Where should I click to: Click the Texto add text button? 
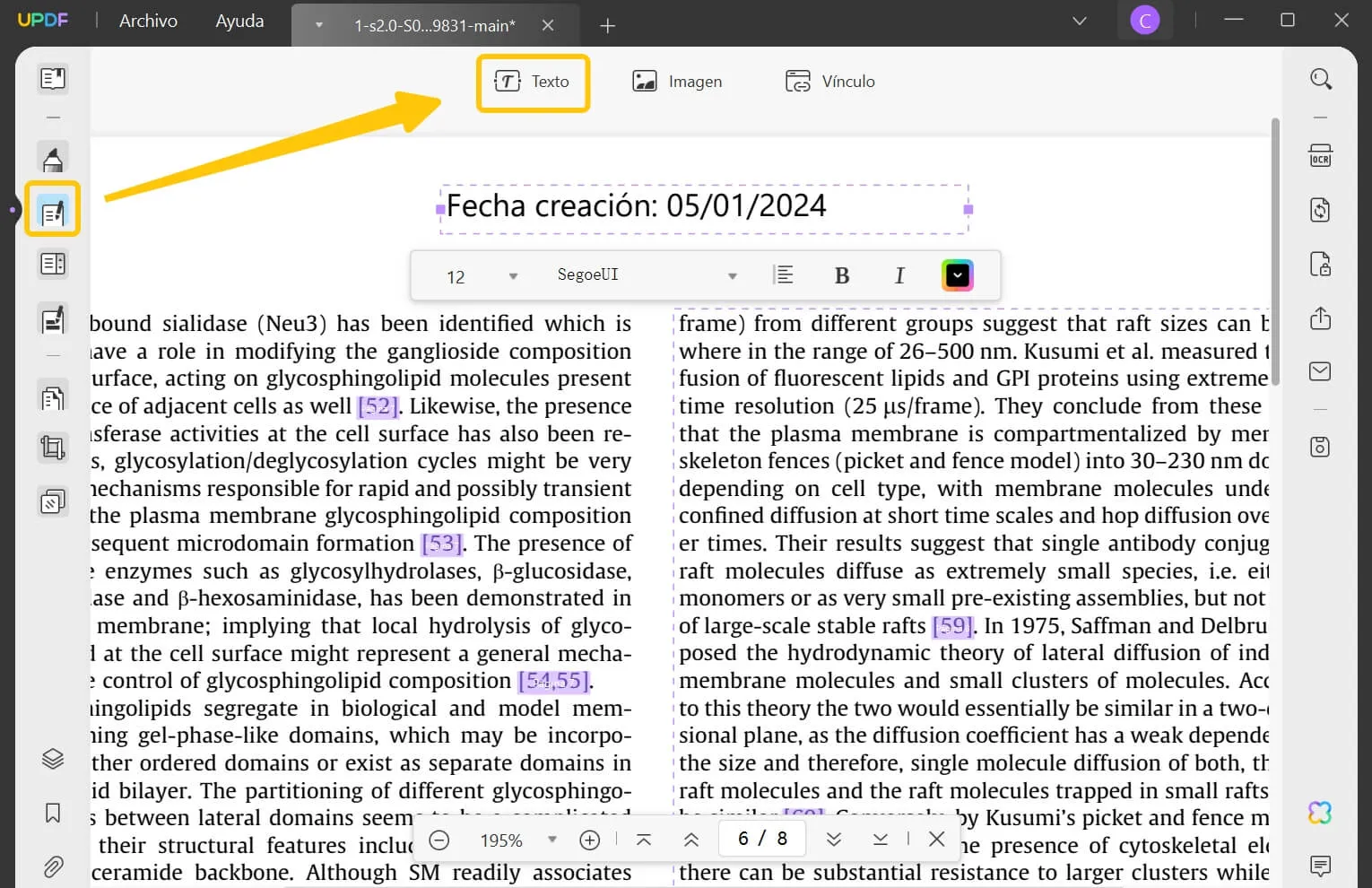click(x=533, y=82)
